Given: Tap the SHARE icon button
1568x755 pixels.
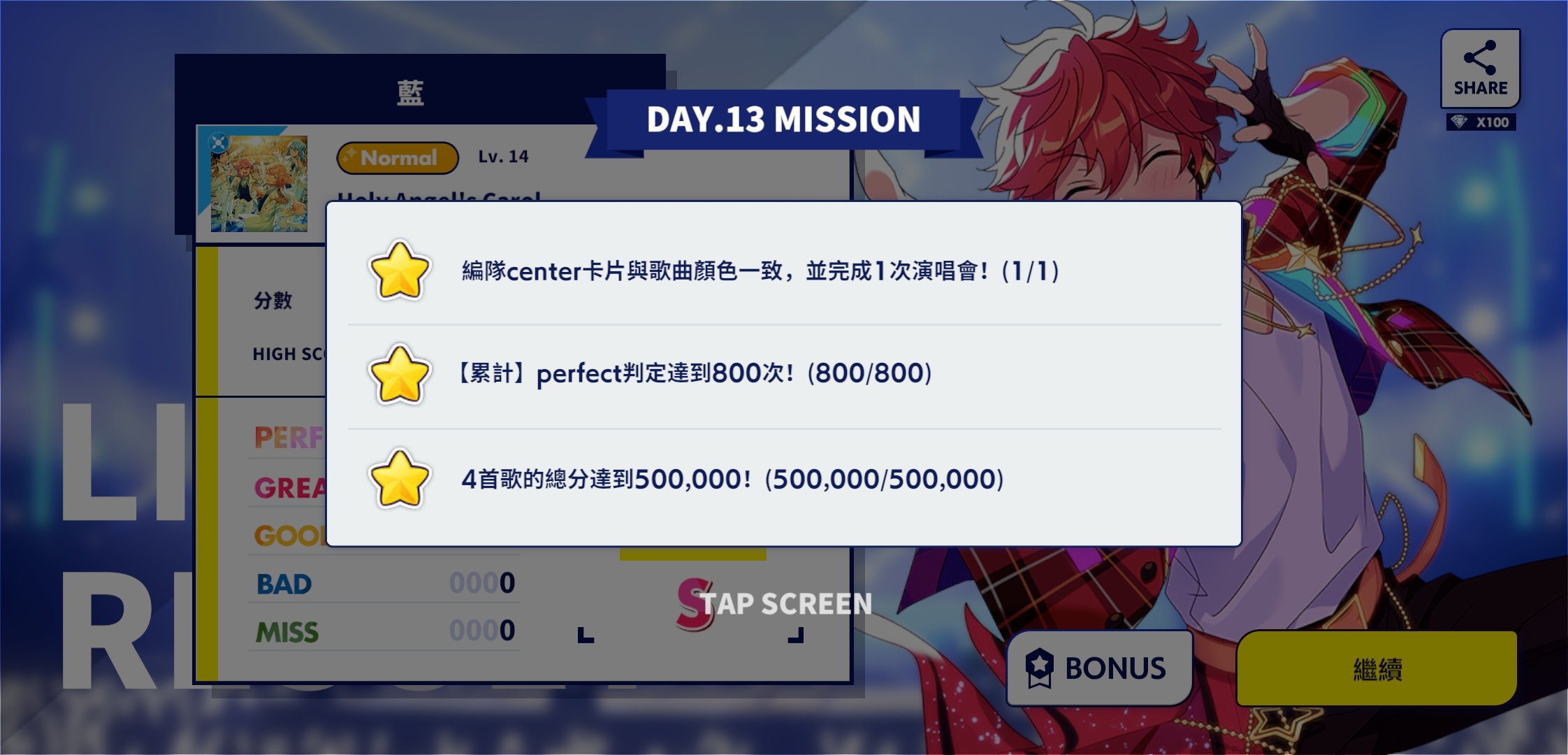Looking at the screenshot, I should click(1480, 69).
